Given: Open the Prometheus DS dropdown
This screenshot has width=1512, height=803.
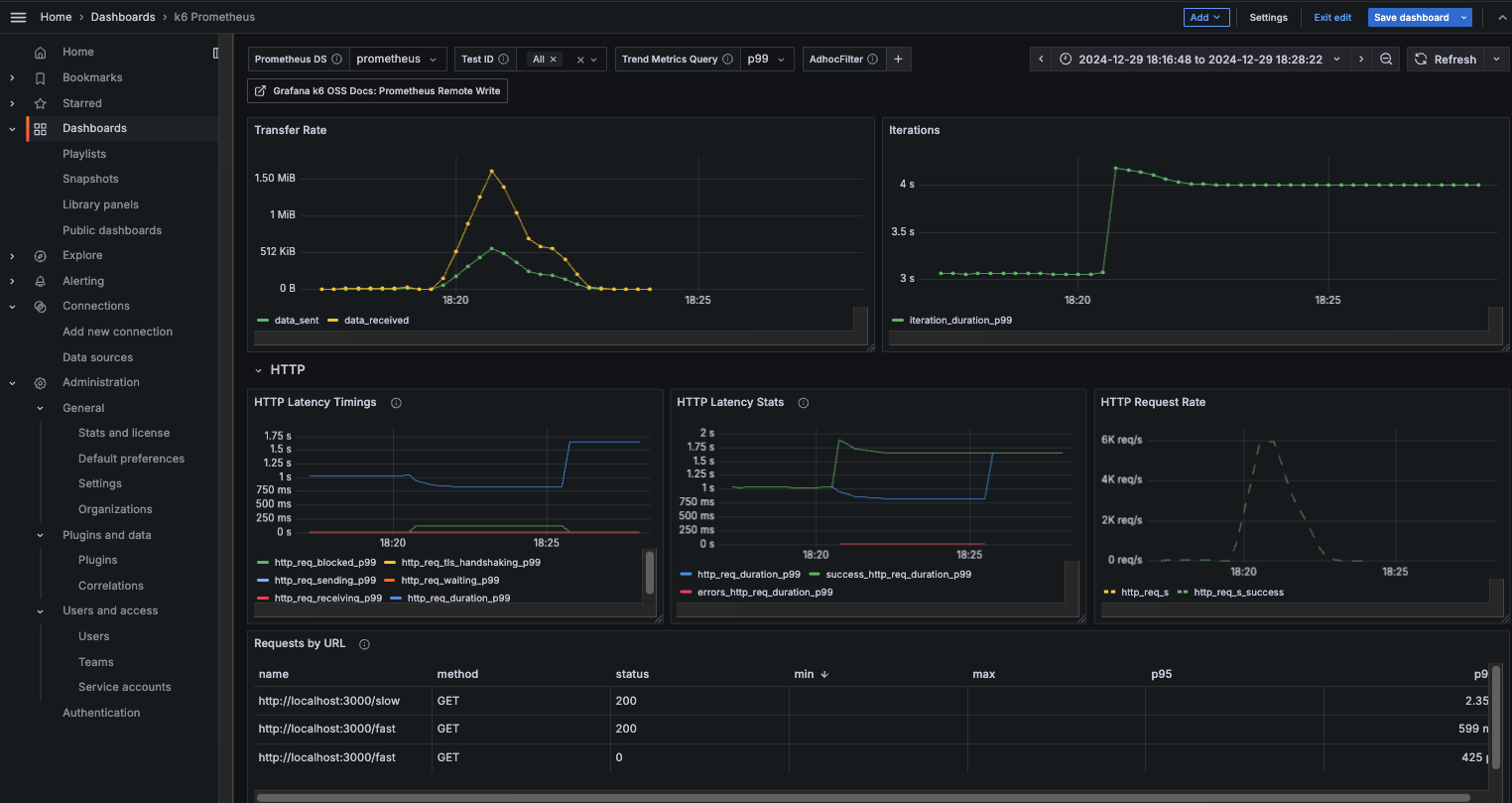Looking at the screenshot, I should pyautogui.click(x=397, y=60).
